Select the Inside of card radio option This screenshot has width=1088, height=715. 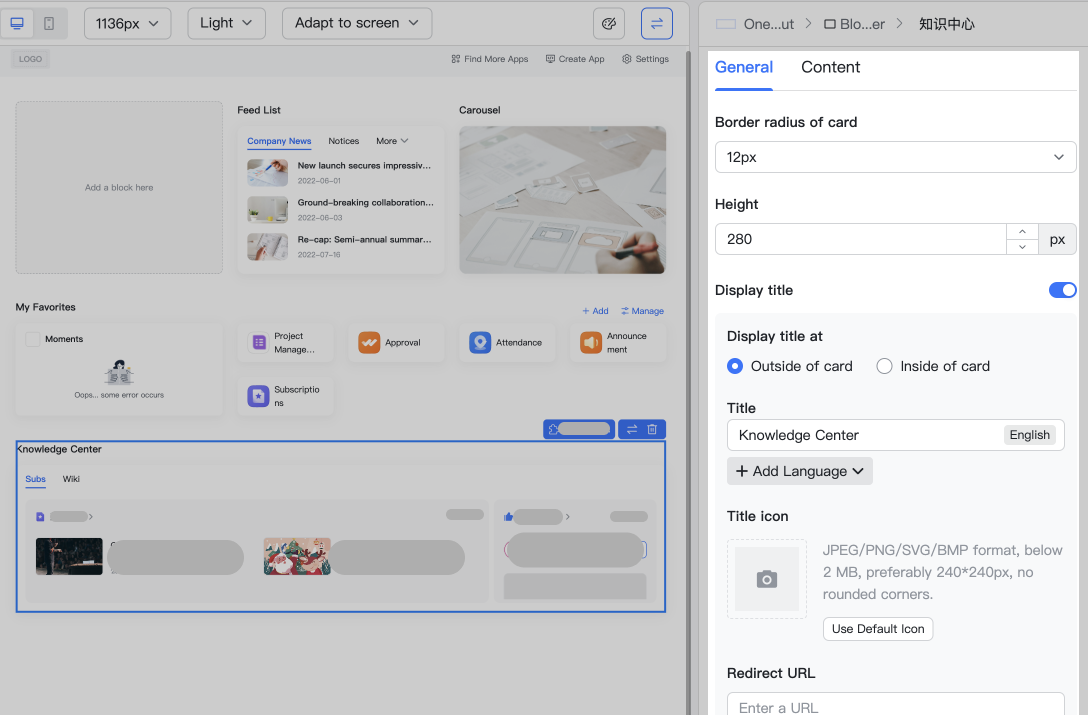tap(884, 366)
